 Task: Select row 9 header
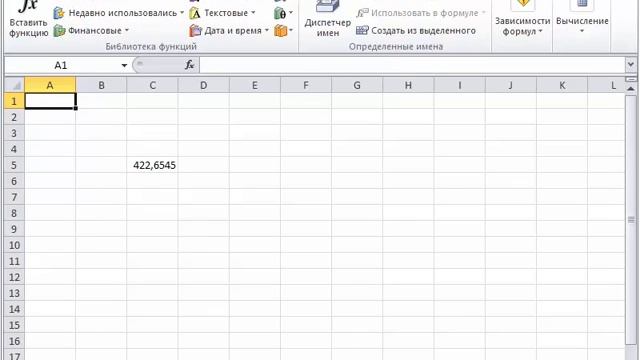click(x=14, y=229)
